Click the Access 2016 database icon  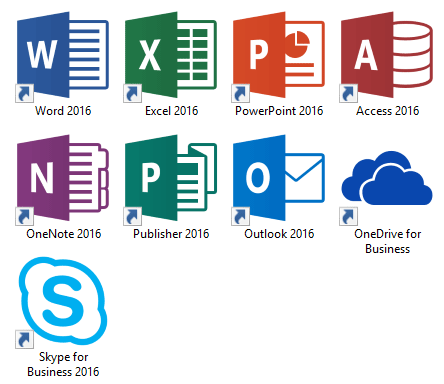click(x=386, y=55)
